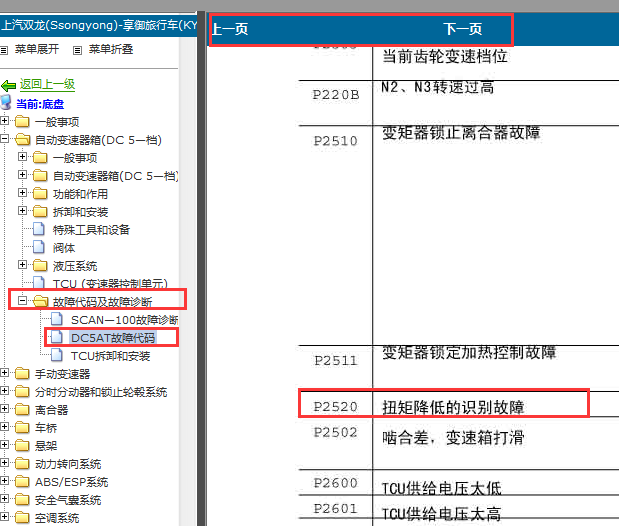Select fault code P2600 cell
The height and width of the screenshot is (526, 619).
336,483
